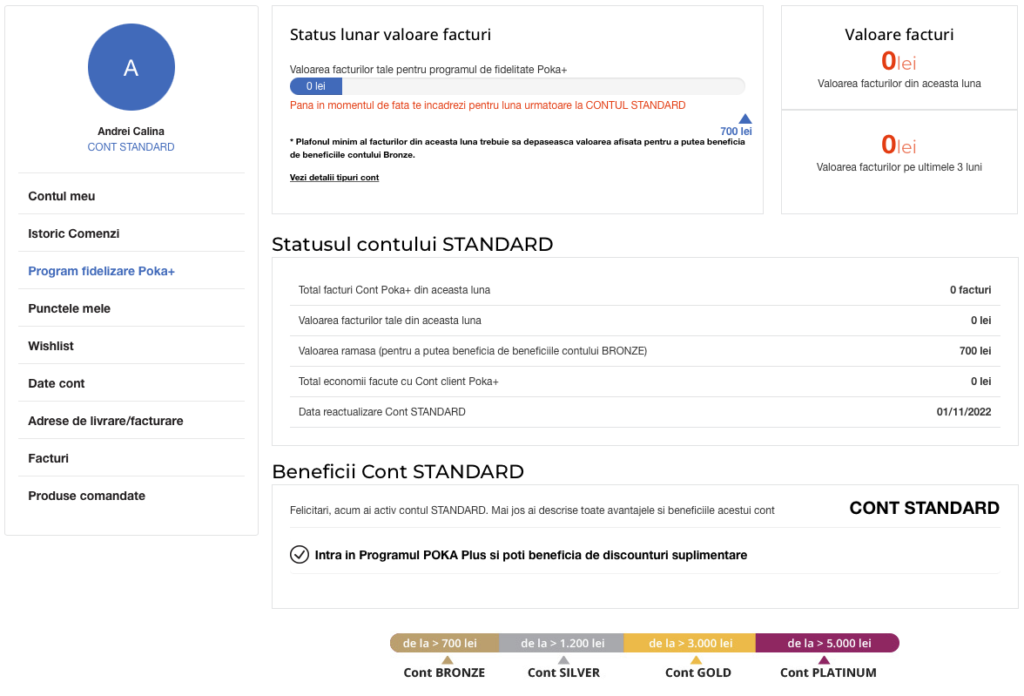Click the 'Valoare facturi' card heading

pos(899,35)
